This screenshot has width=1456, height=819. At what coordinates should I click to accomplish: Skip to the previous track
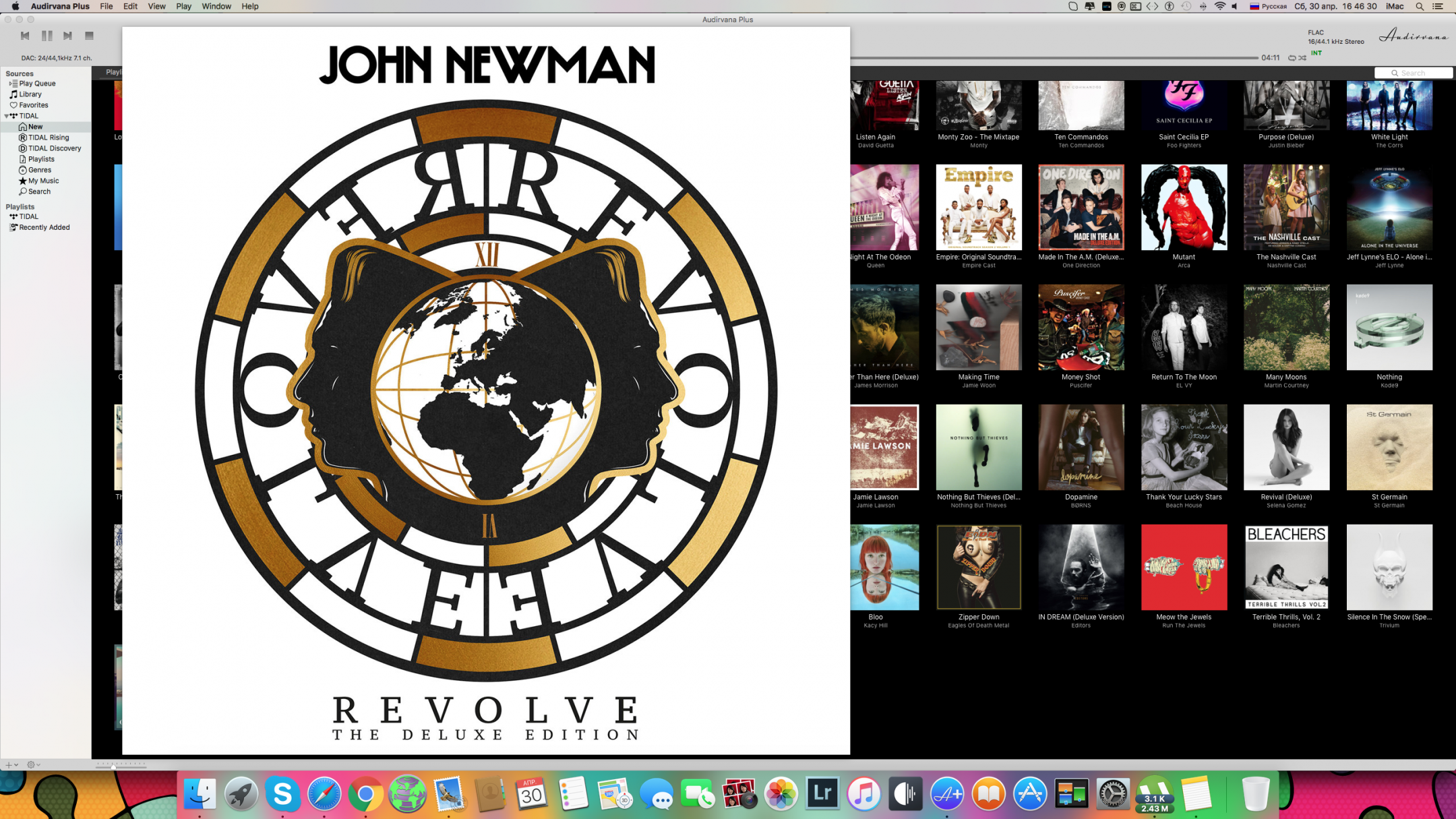pyautogui.click(x=25, y=36)
